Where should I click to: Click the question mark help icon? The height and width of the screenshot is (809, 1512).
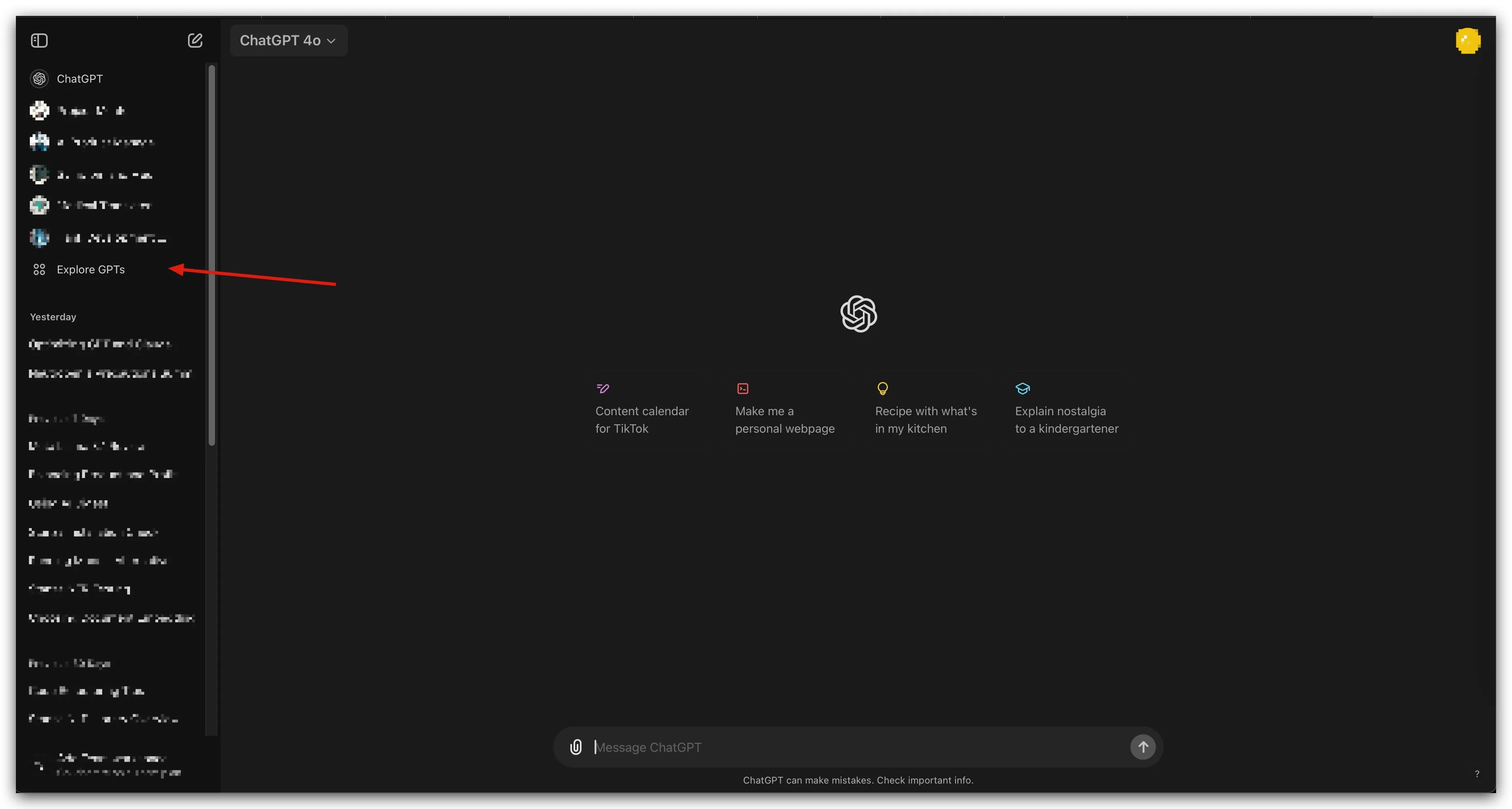(x=1477, y=774)
